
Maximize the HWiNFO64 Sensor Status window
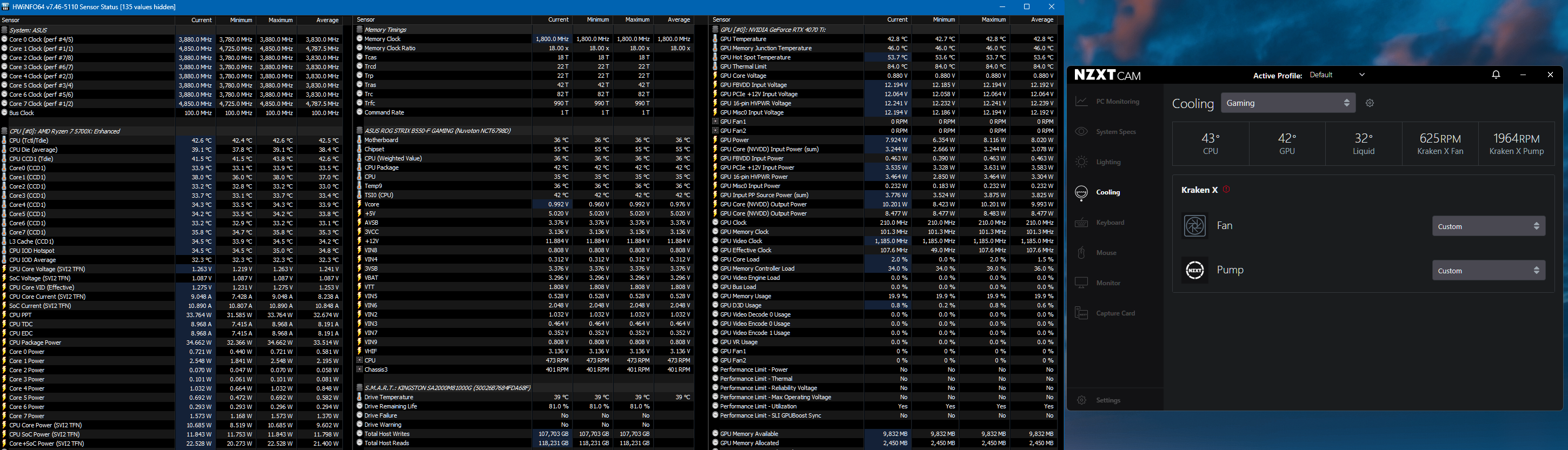coord(1026,6)
